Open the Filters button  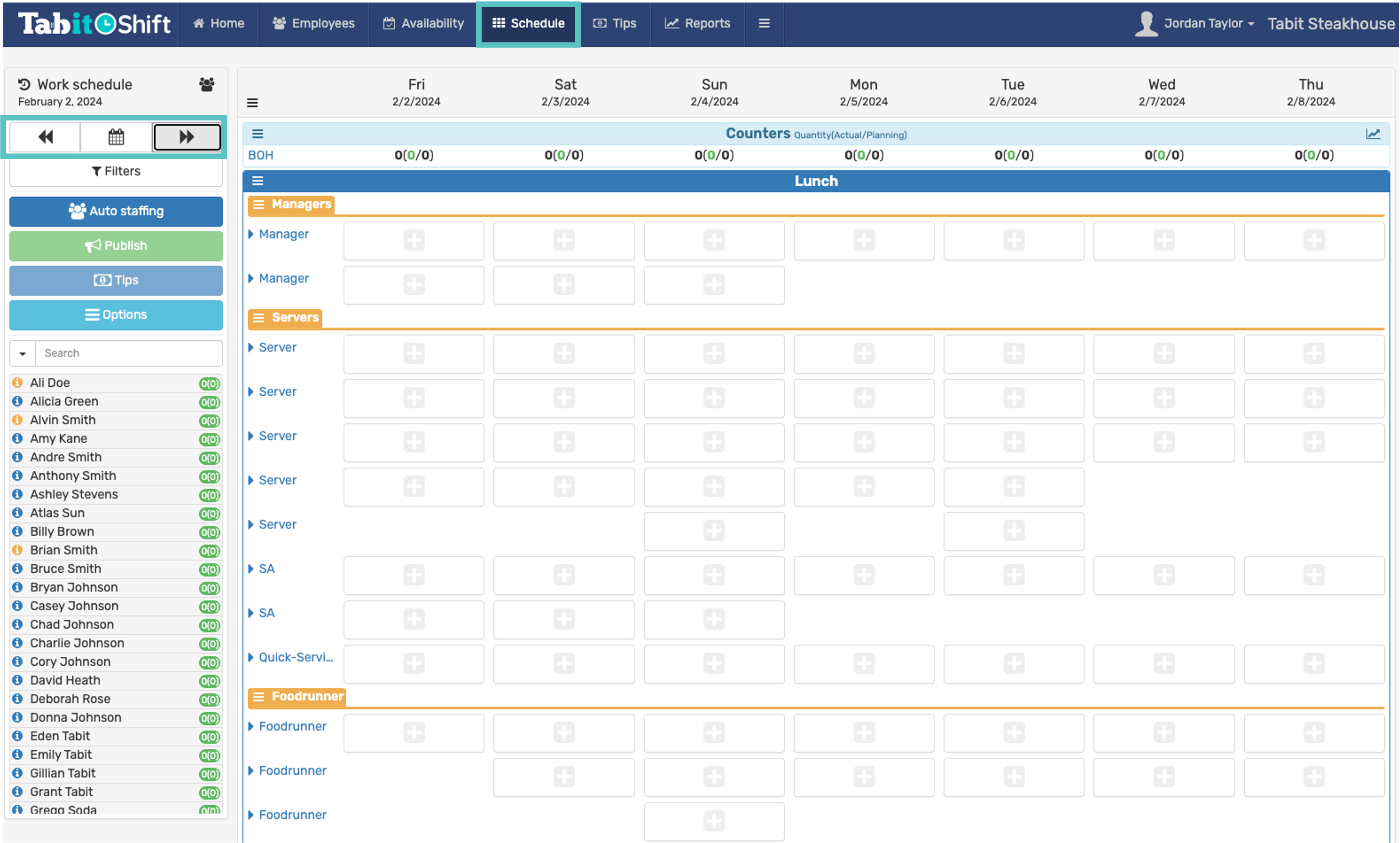tap(116, 172)
